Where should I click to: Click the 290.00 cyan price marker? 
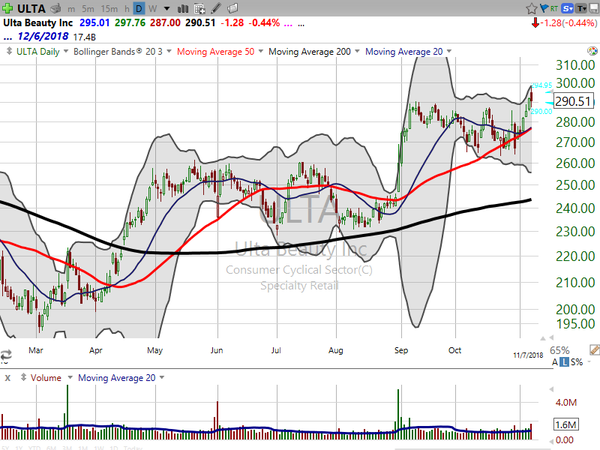[x=541, y=111]
